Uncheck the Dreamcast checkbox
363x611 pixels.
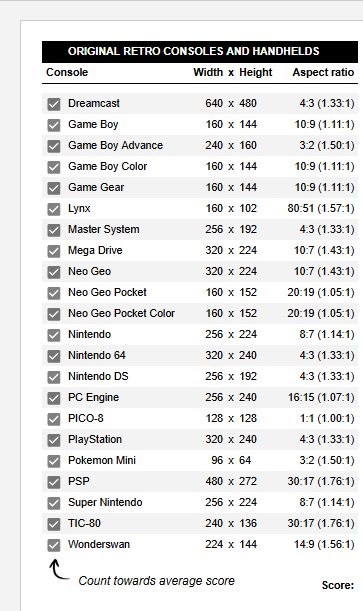click(x=54, y=104)
